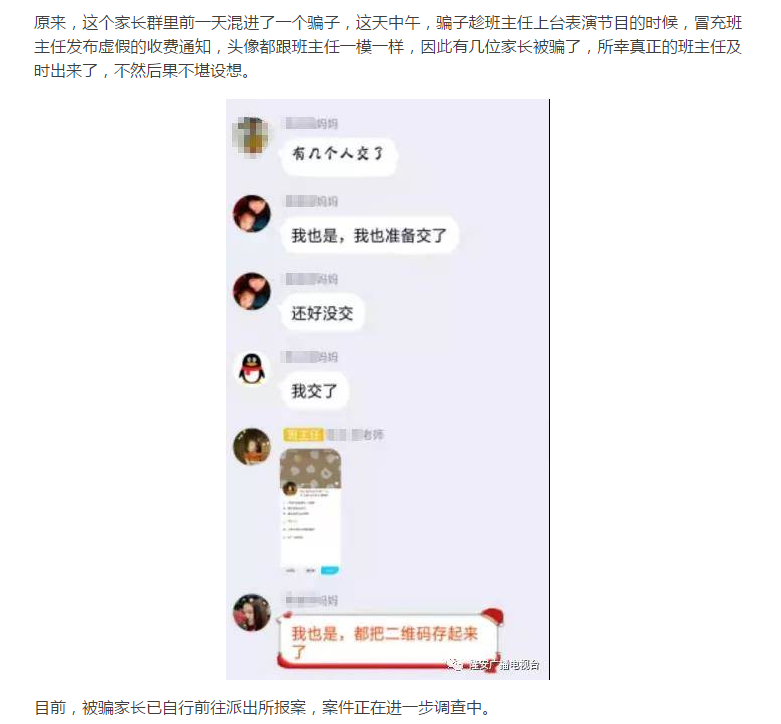This screenshot has height=724, width=781.
Task: Click the last parent's avatar at bottom
Action: (x=252, y=612)
